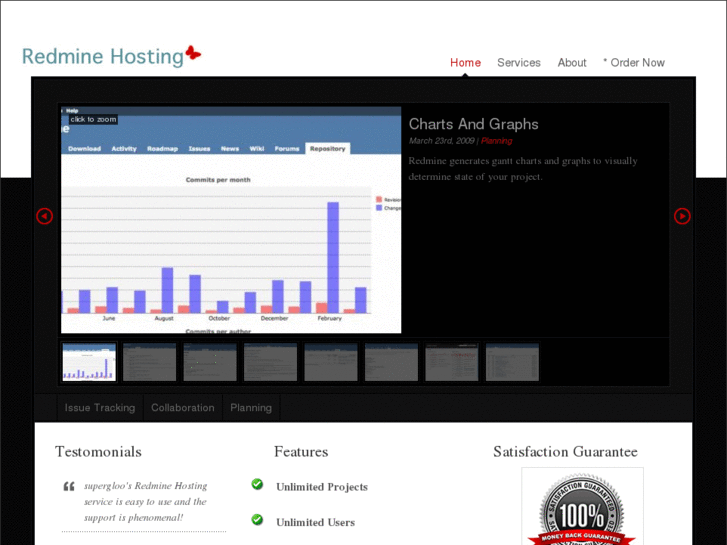The image size is (727, 545).
Task: Click the Redmine Hosting logo text
Action: [x=103, y=57]
